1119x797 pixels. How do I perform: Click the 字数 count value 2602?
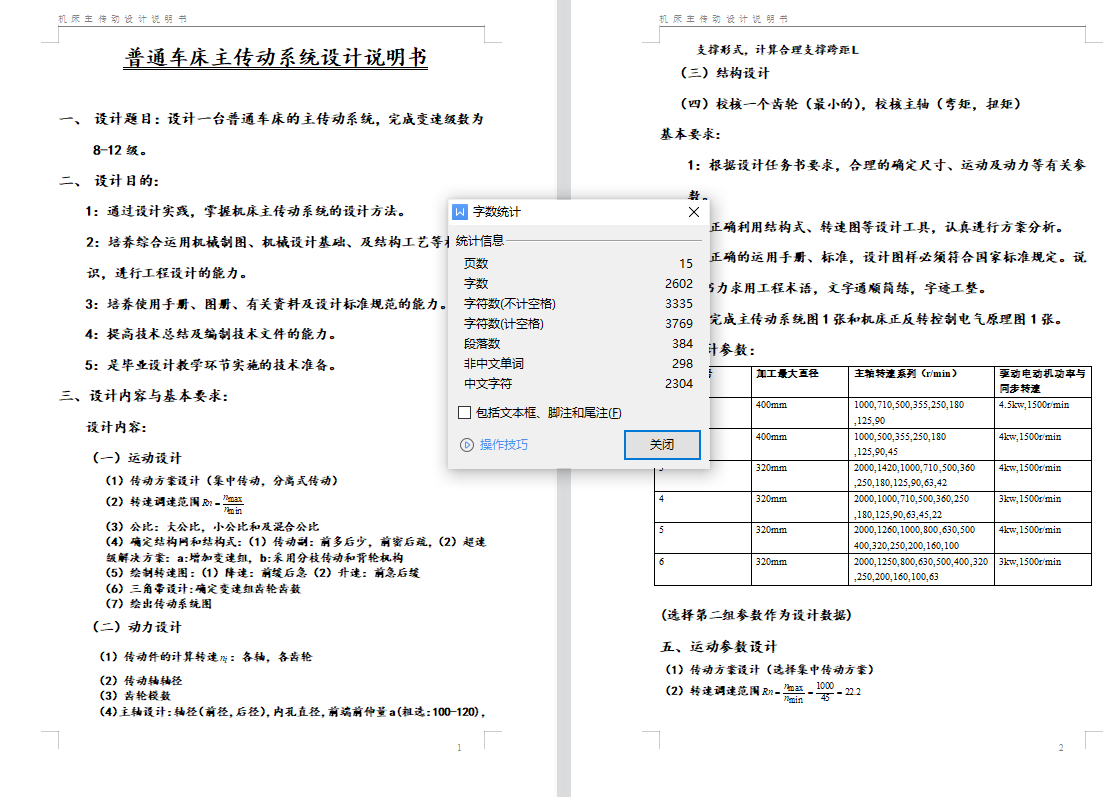678,284
